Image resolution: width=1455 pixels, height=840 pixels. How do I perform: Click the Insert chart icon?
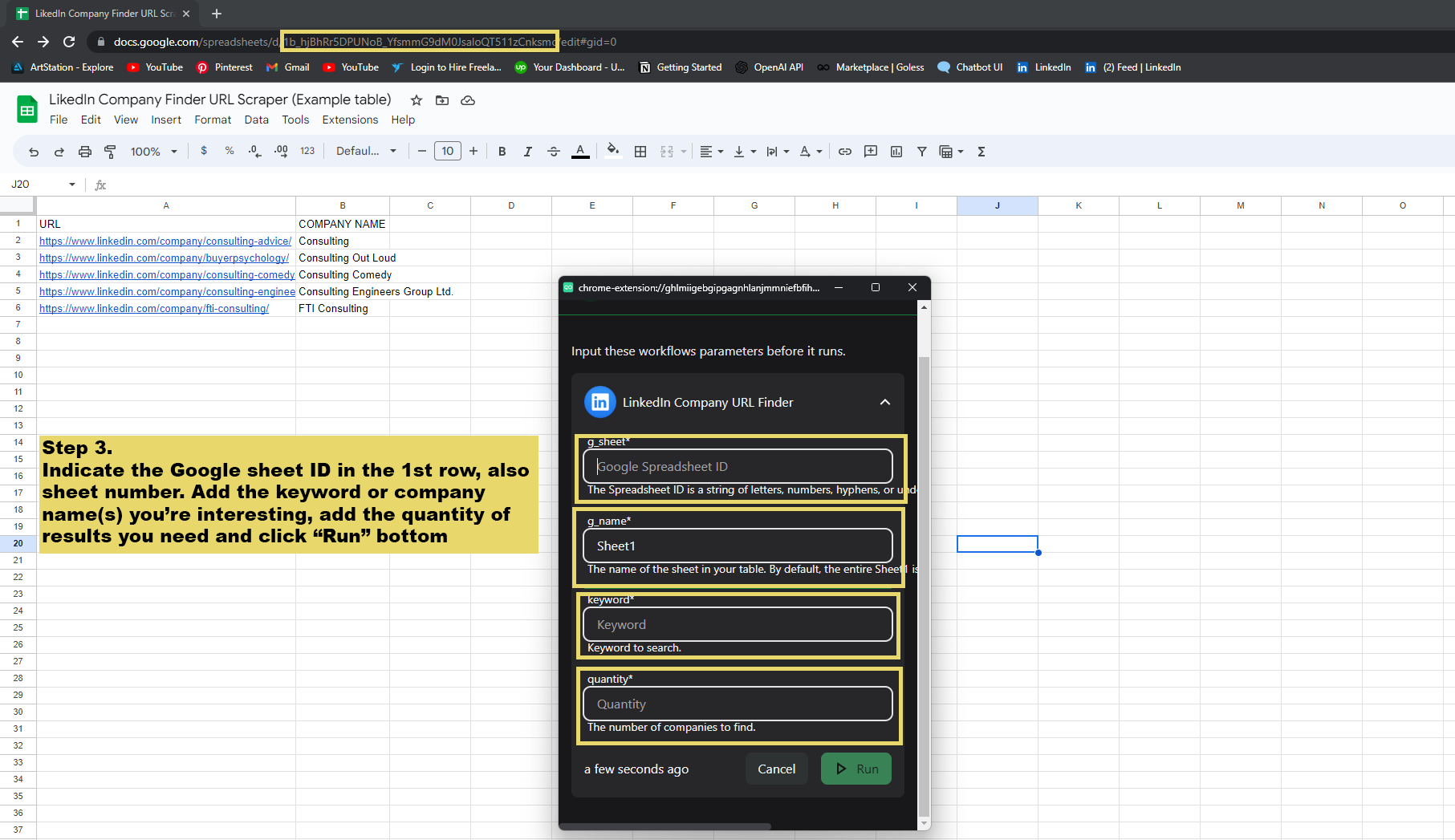tap(896, 152)
